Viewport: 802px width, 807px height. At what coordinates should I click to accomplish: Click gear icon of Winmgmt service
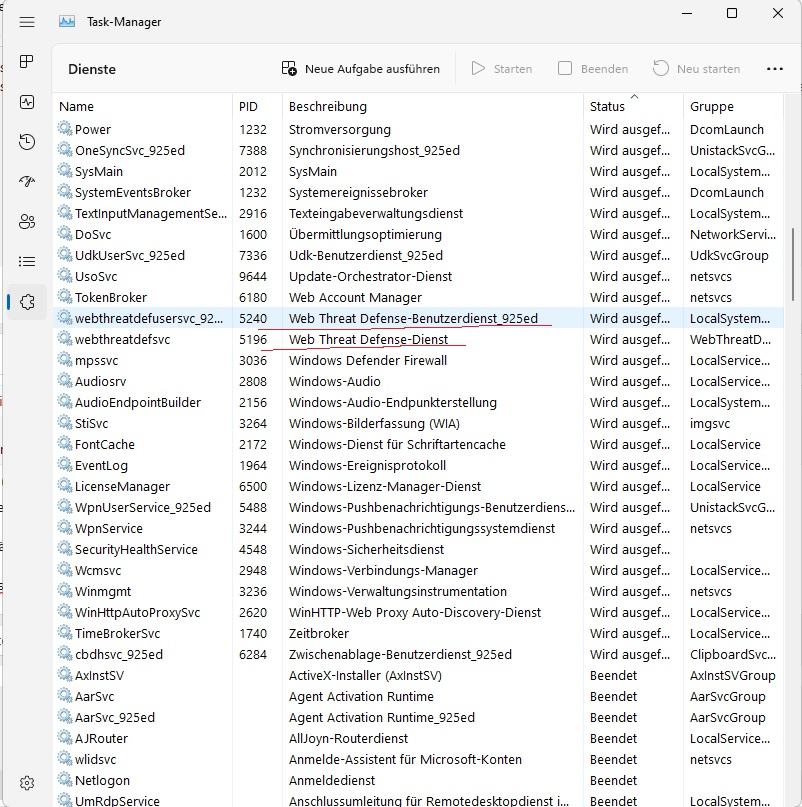coord(65,590)
